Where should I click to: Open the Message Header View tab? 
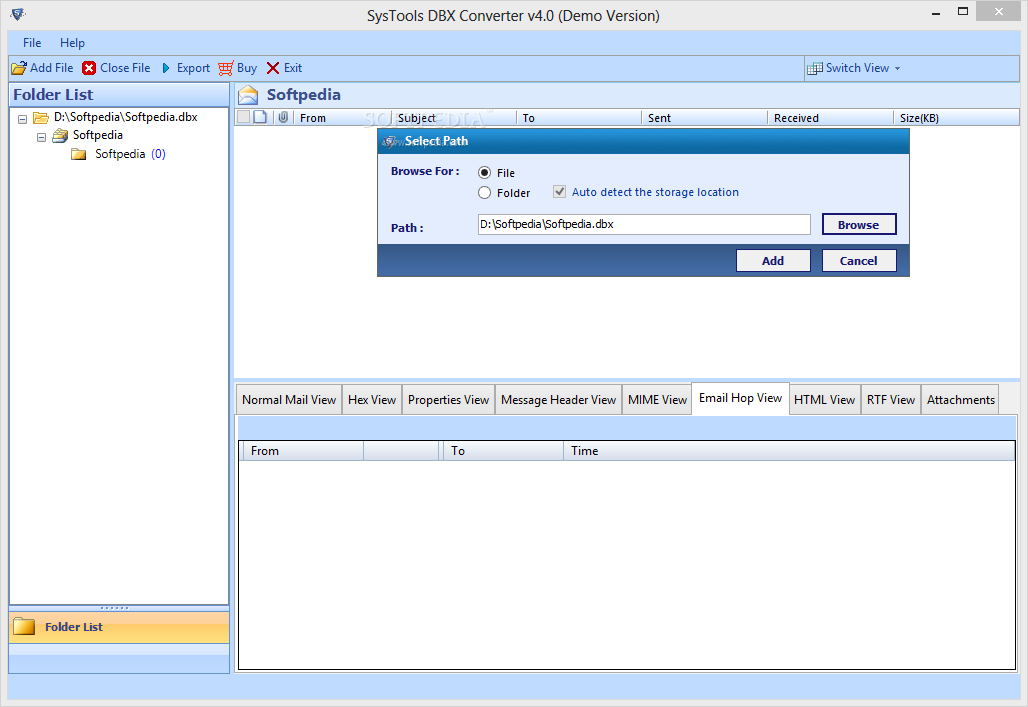point(559,399)
